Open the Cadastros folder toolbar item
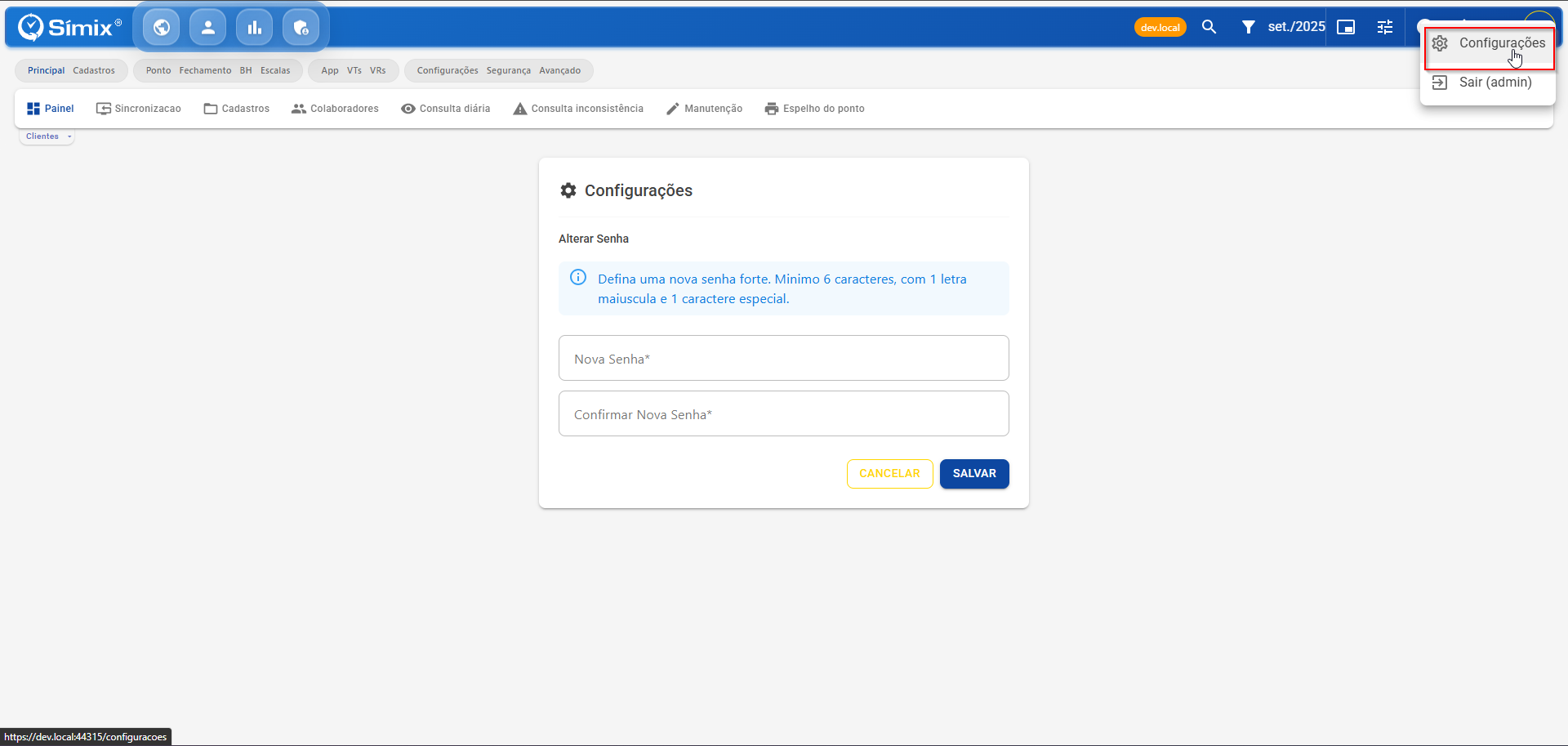 [237, 109]
